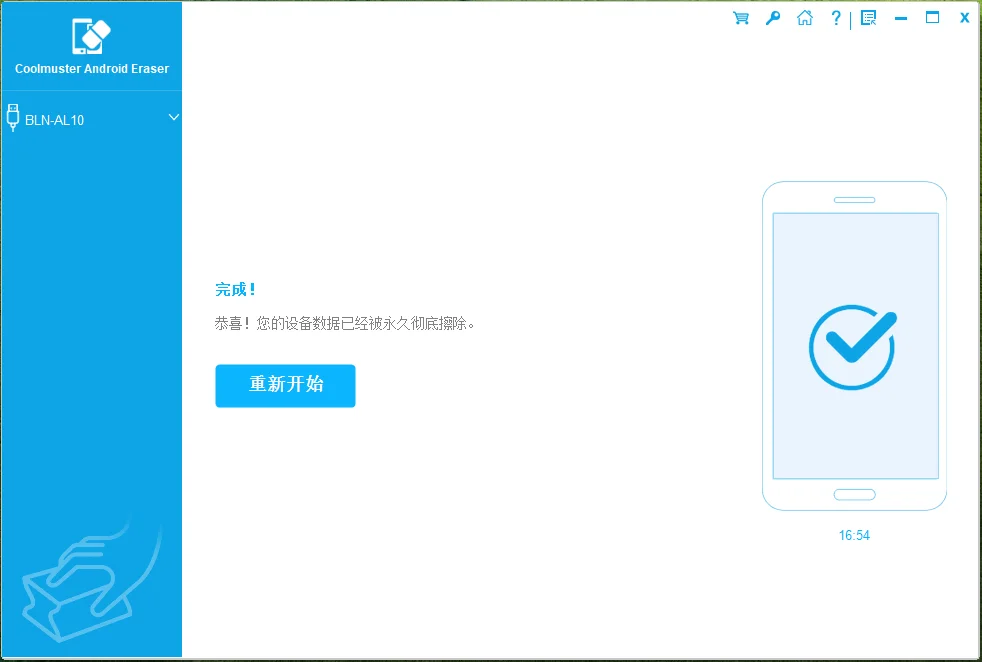The height and width of the screenshot is (662, 982).
Task: Click the Coolmuster Android Eraser logo
Action: pos(91,35)
